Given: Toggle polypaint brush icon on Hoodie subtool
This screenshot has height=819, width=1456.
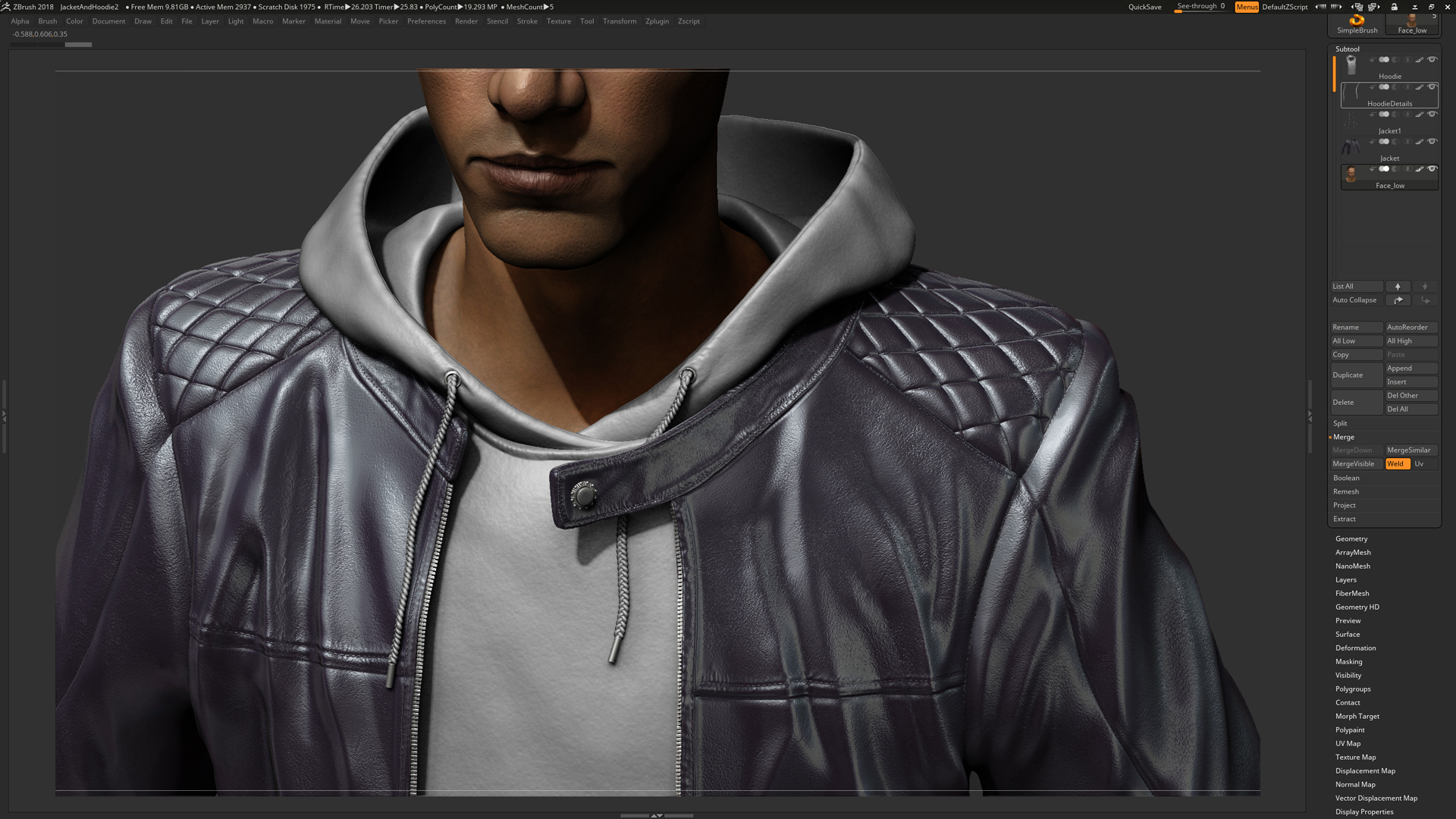Looking at the screenshot, I should (x=1420, y=60).
